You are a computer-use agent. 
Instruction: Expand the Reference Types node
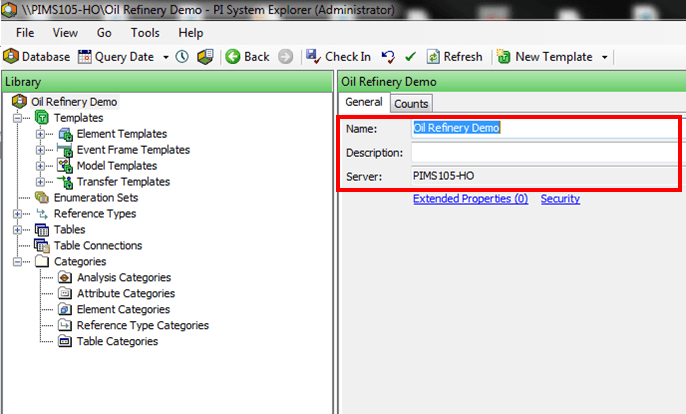[x=17, y=214]
